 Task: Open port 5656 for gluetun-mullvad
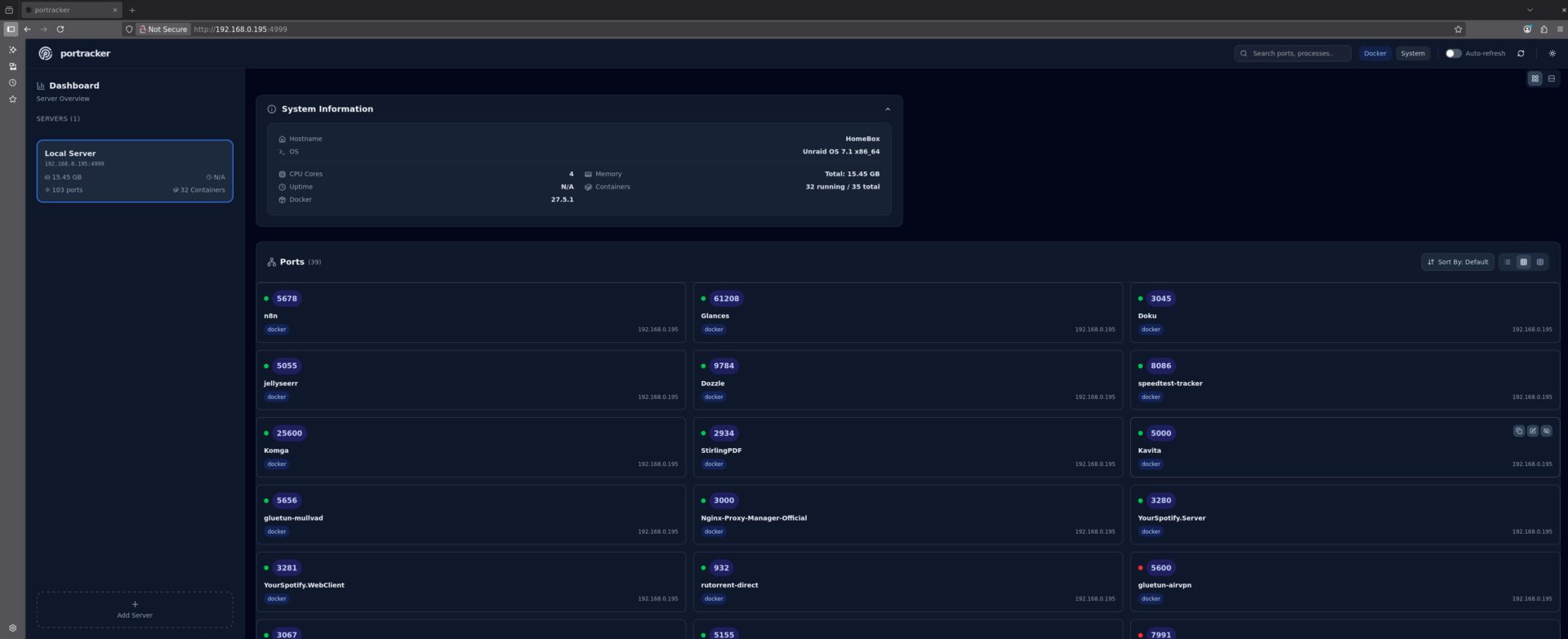(287, 500)
